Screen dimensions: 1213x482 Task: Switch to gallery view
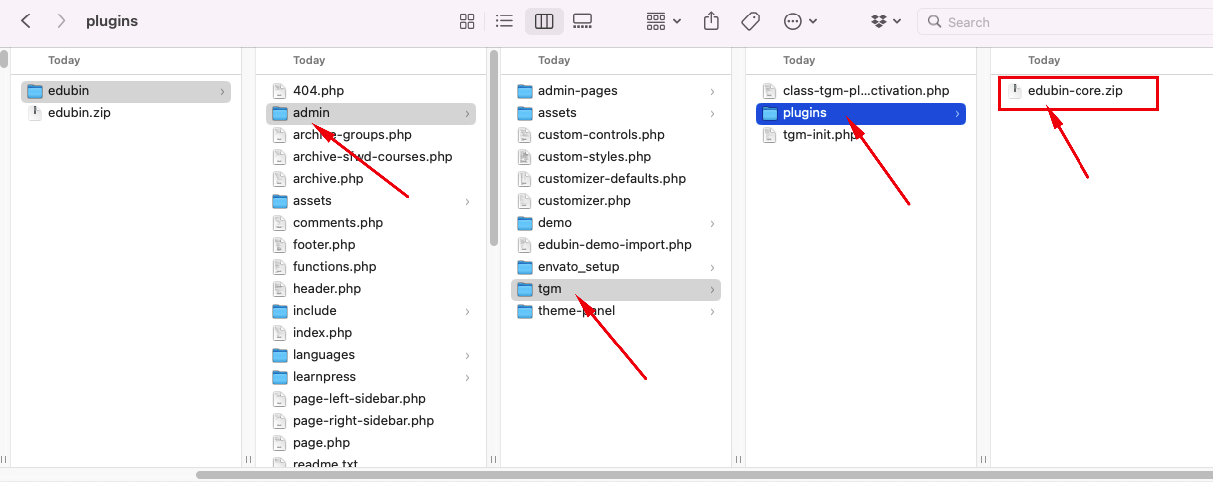(x=583, y=21)
